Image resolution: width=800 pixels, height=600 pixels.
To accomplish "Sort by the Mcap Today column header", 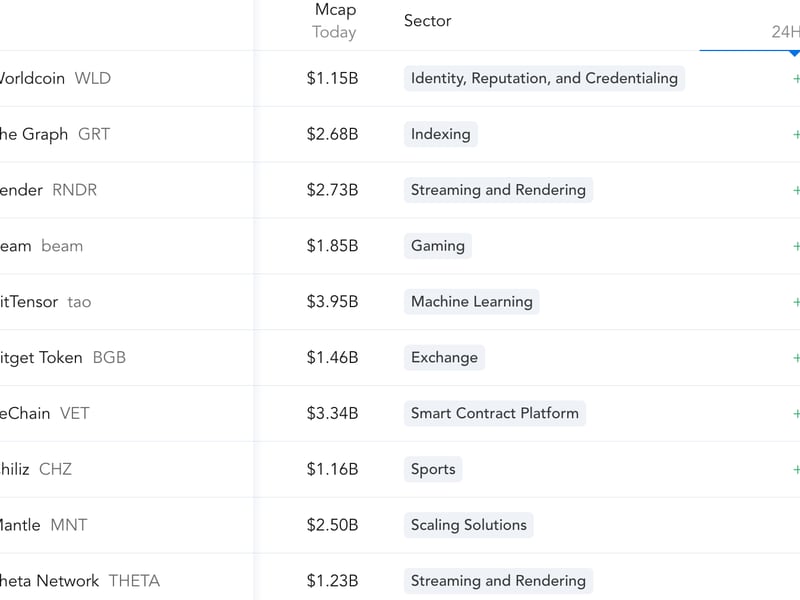I will [334, 21].
